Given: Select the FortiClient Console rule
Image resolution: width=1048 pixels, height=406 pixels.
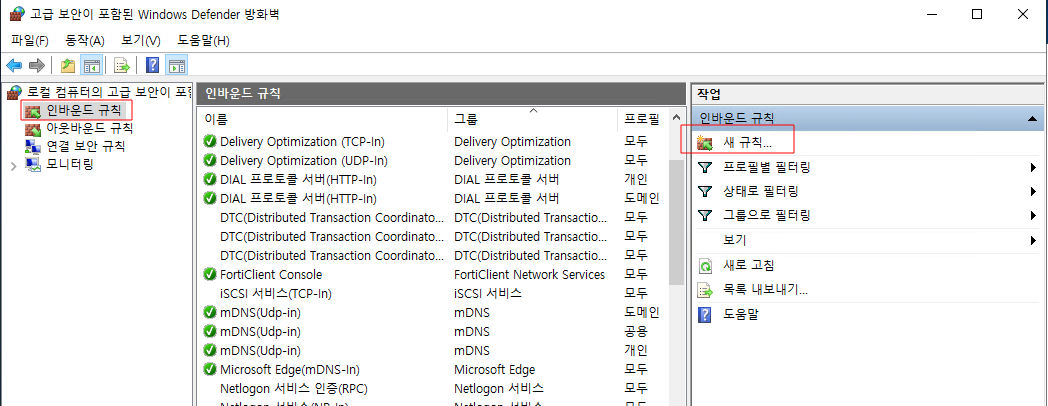Looking at the screenshot, I should [x=271, y=274].
